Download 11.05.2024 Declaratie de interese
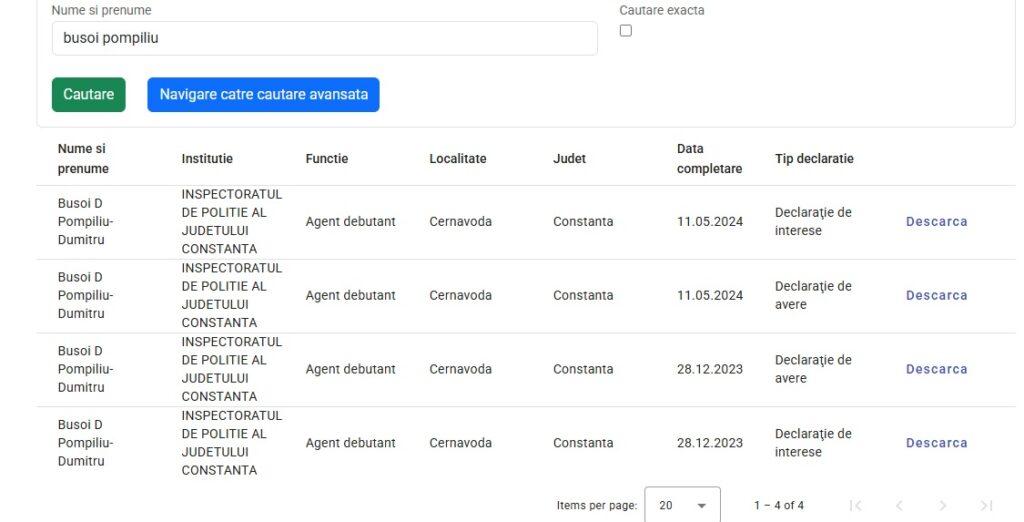The image size is (1024, 522). click(x=936, y=221)
